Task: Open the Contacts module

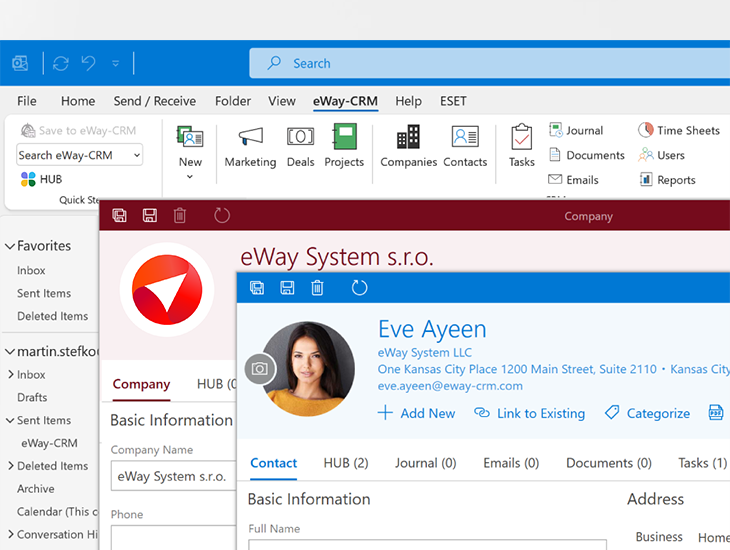Action: tap(465, 146)
